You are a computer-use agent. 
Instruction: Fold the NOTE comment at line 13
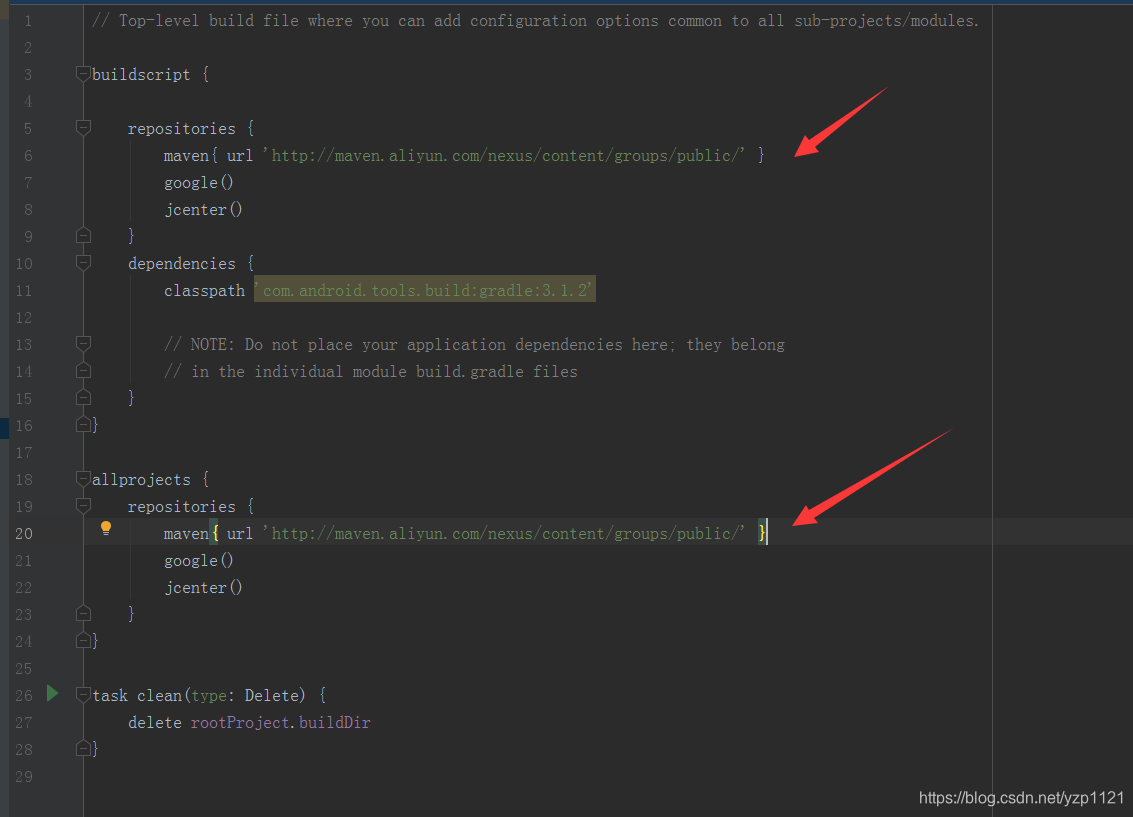[83, 344]
